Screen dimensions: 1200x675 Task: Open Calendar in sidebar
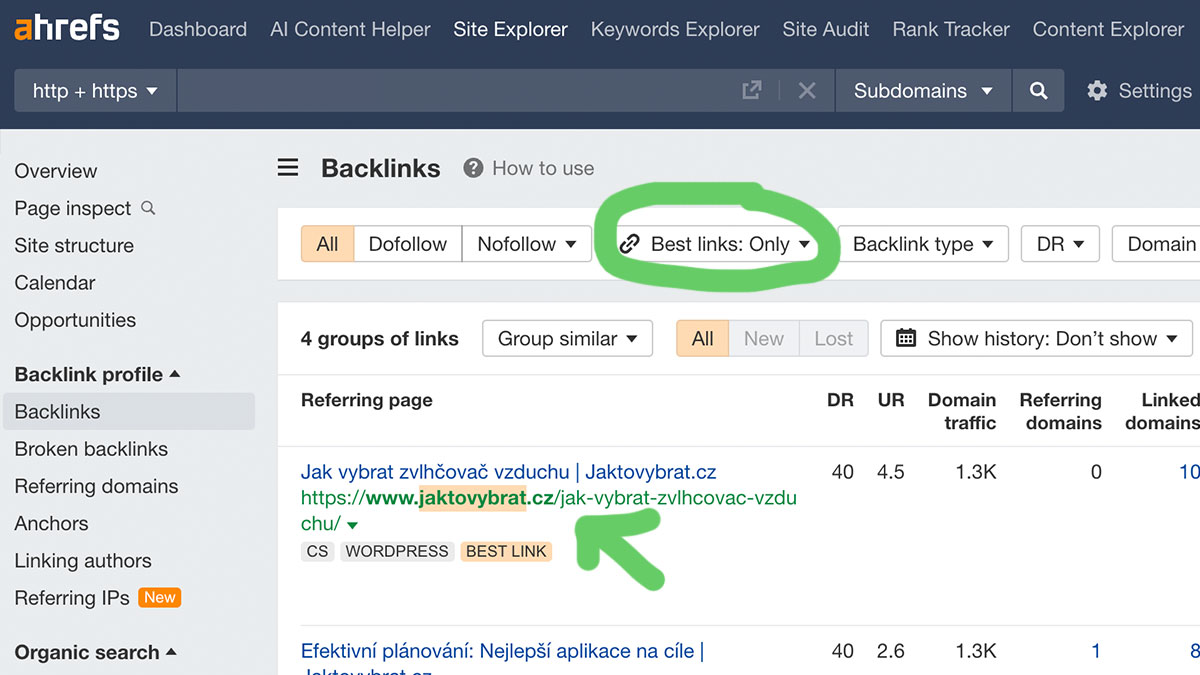(x=55, y=283)
